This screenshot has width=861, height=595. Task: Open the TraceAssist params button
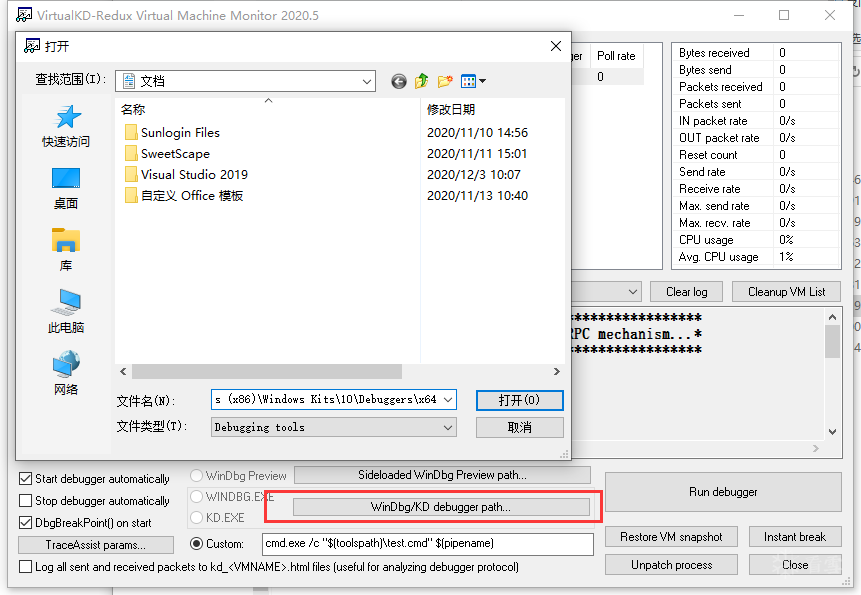click(96, 545)
